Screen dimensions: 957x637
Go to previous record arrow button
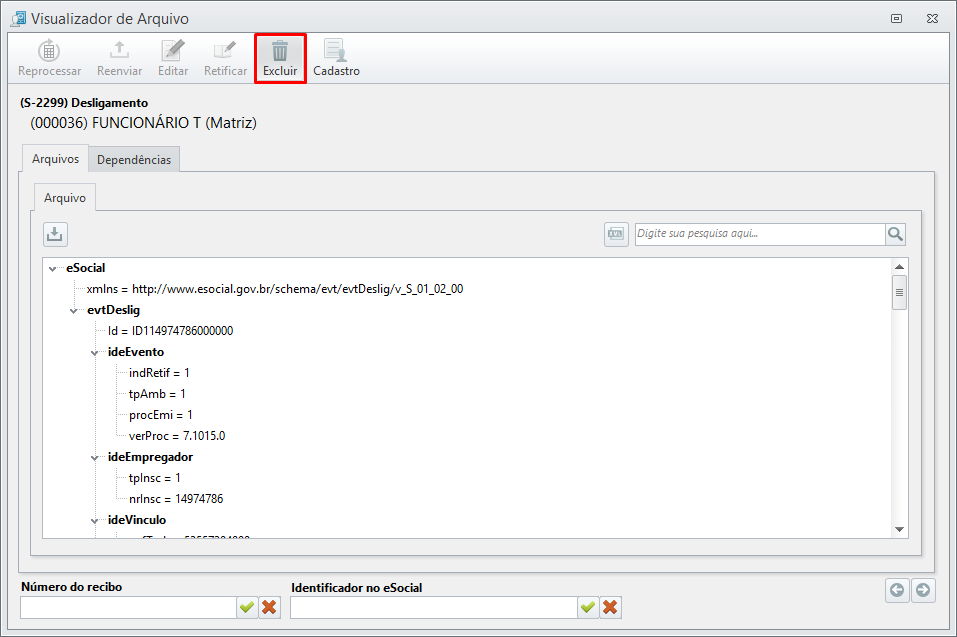[x=897, y=590]
